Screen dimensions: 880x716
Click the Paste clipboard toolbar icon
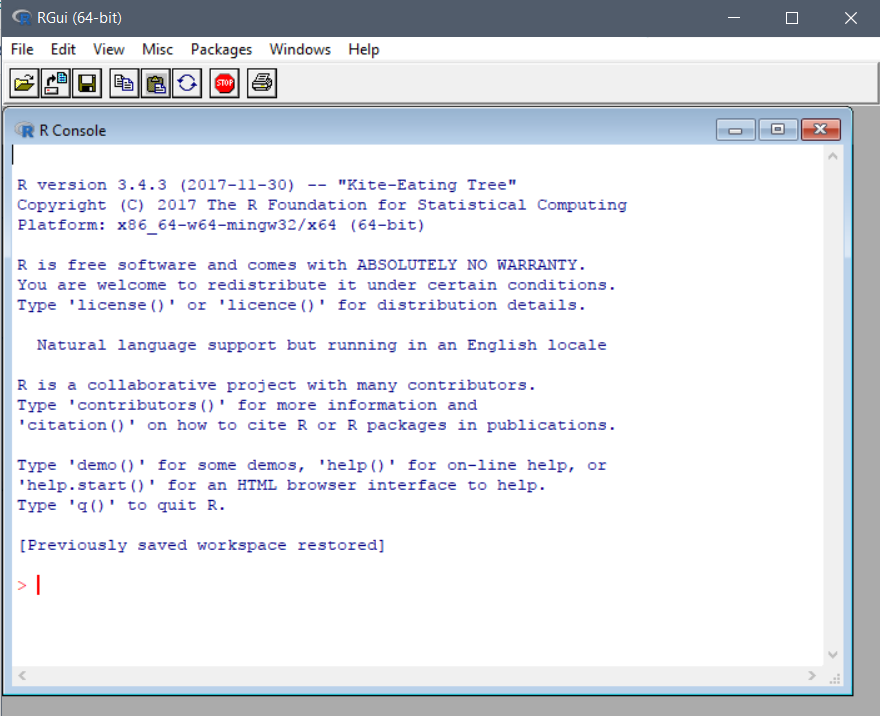tap(155, 84)
